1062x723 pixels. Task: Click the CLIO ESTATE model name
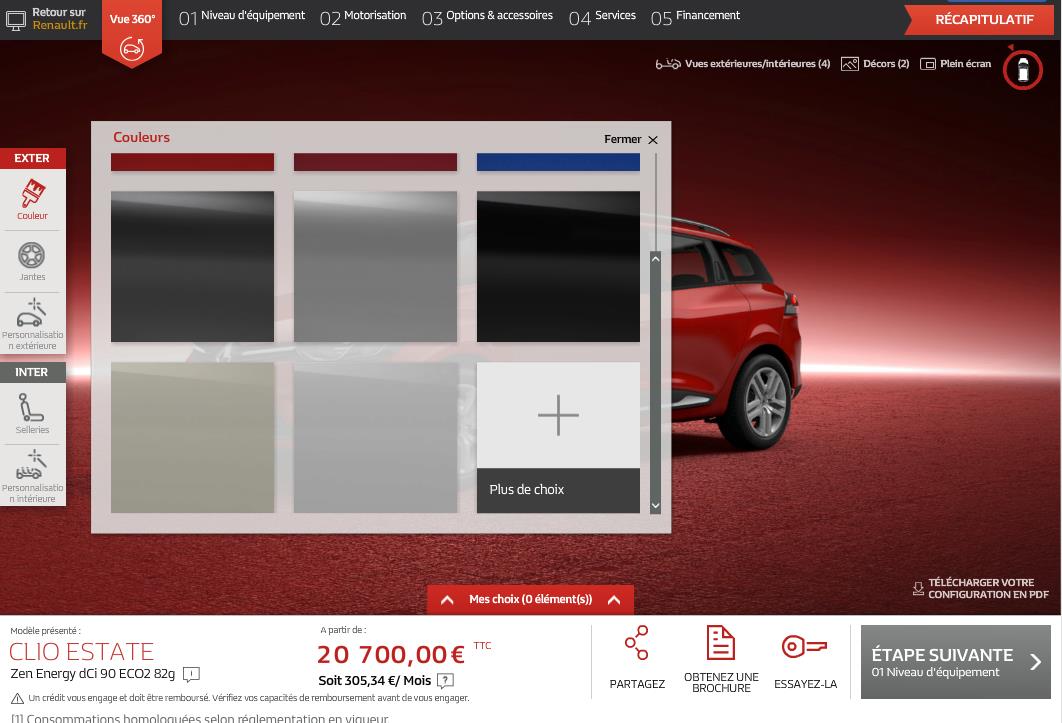81,652
